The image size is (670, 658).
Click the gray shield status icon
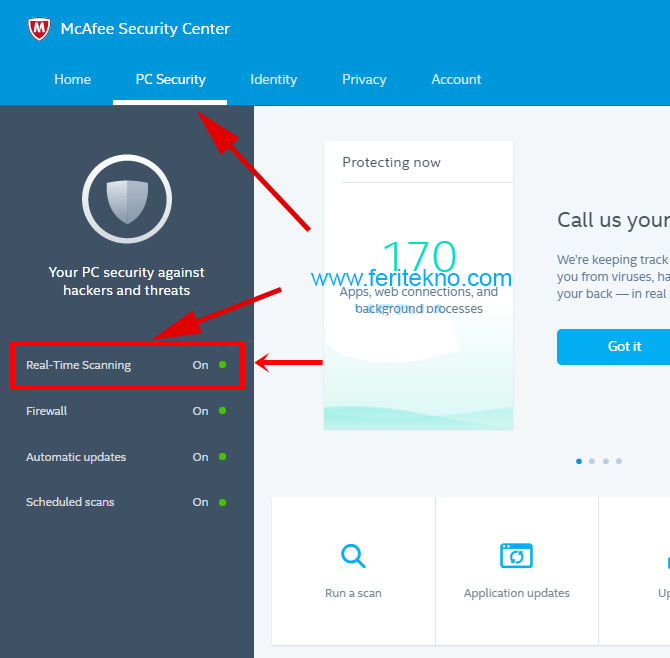click(x=127, y=199)
